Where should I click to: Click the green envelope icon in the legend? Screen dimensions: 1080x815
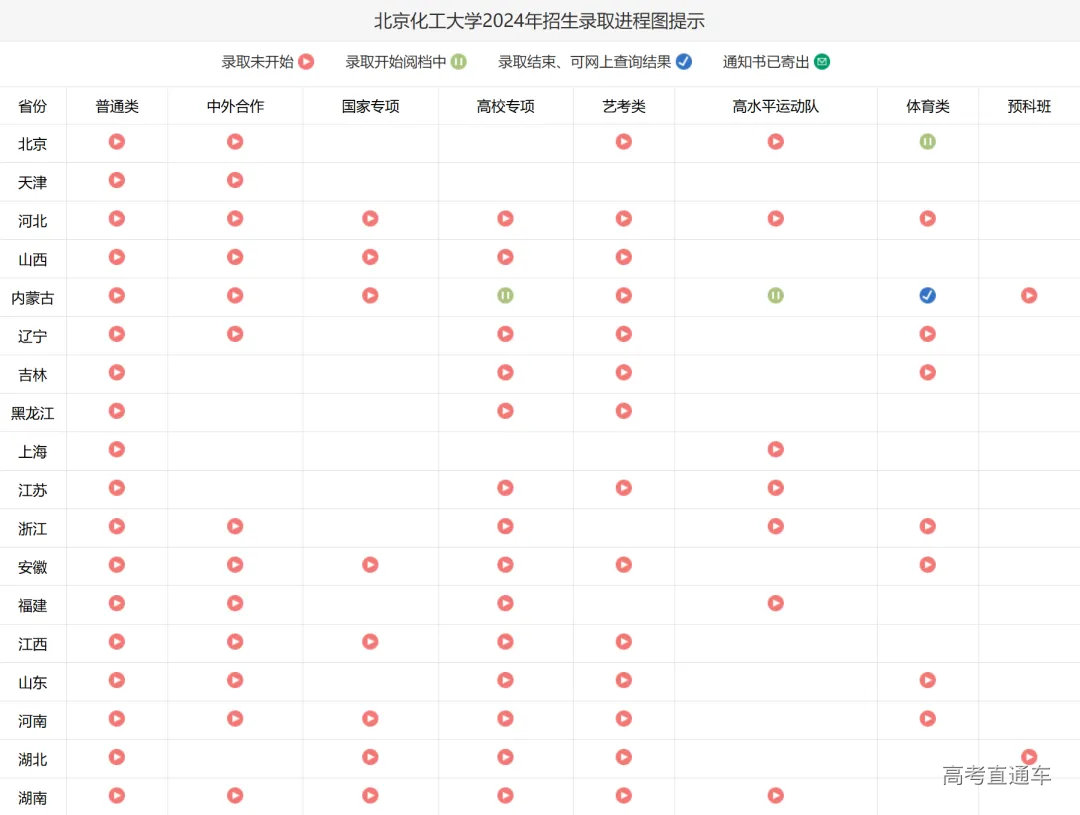(x=822, y=62)
